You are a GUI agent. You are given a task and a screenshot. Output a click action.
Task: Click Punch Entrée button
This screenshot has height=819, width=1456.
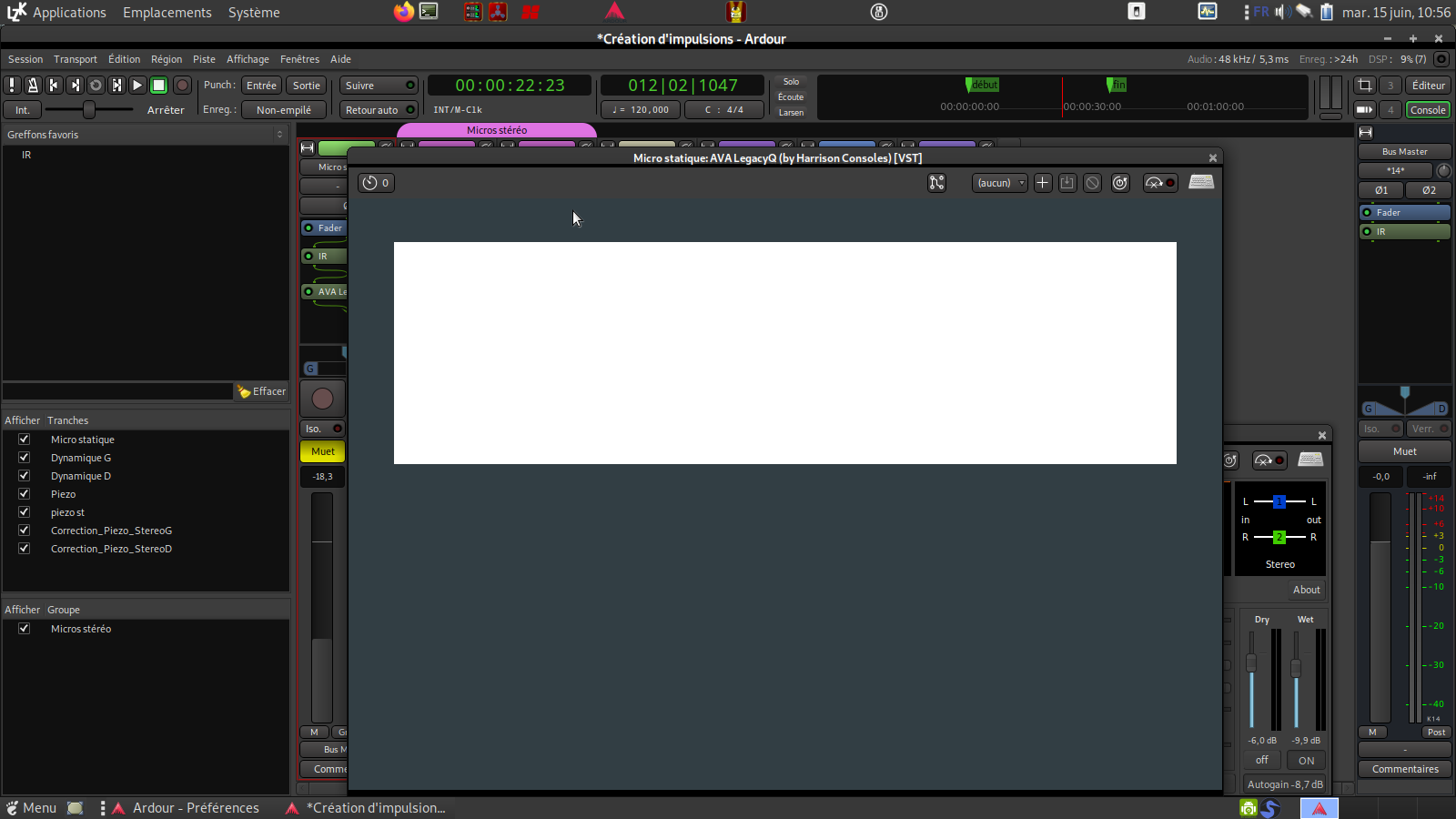[261, 86]
